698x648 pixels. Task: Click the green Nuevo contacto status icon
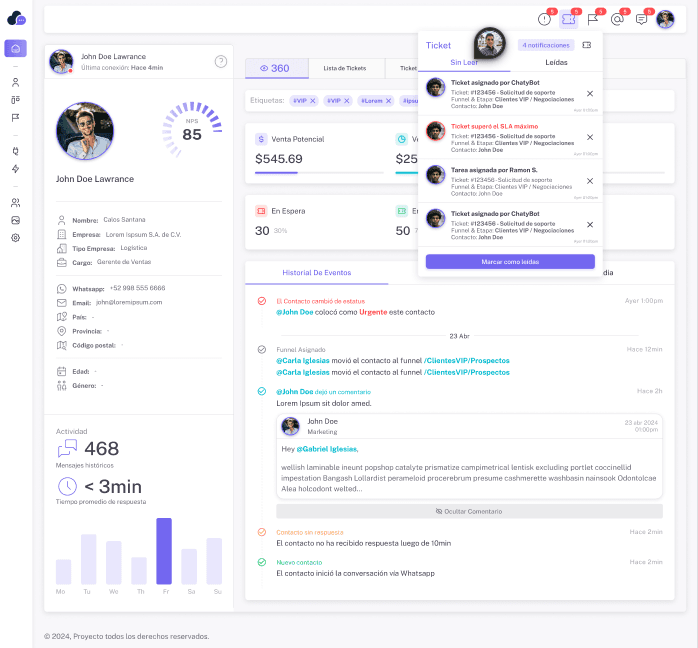tap(262, 563)
